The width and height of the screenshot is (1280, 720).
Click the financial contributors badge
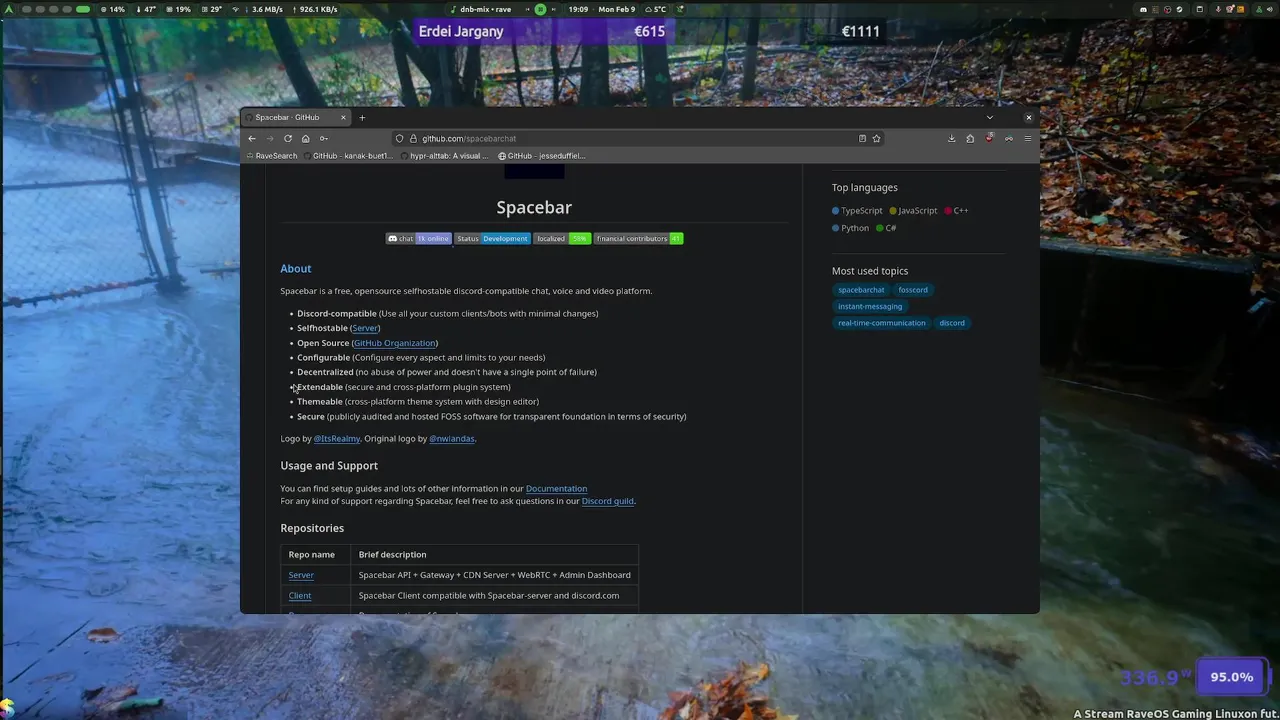tap(638, 239)
